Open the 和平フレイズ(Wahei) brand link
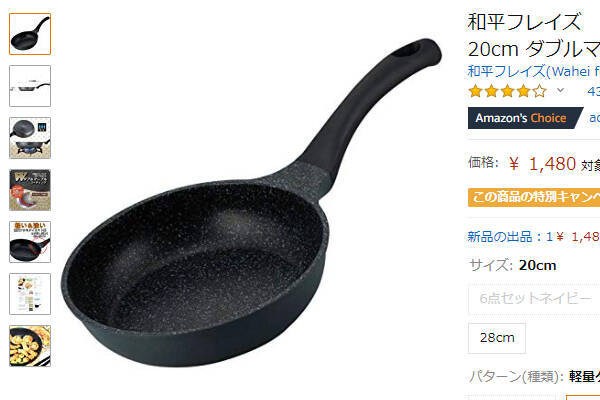The image size is (600, 400). point(533,71)
